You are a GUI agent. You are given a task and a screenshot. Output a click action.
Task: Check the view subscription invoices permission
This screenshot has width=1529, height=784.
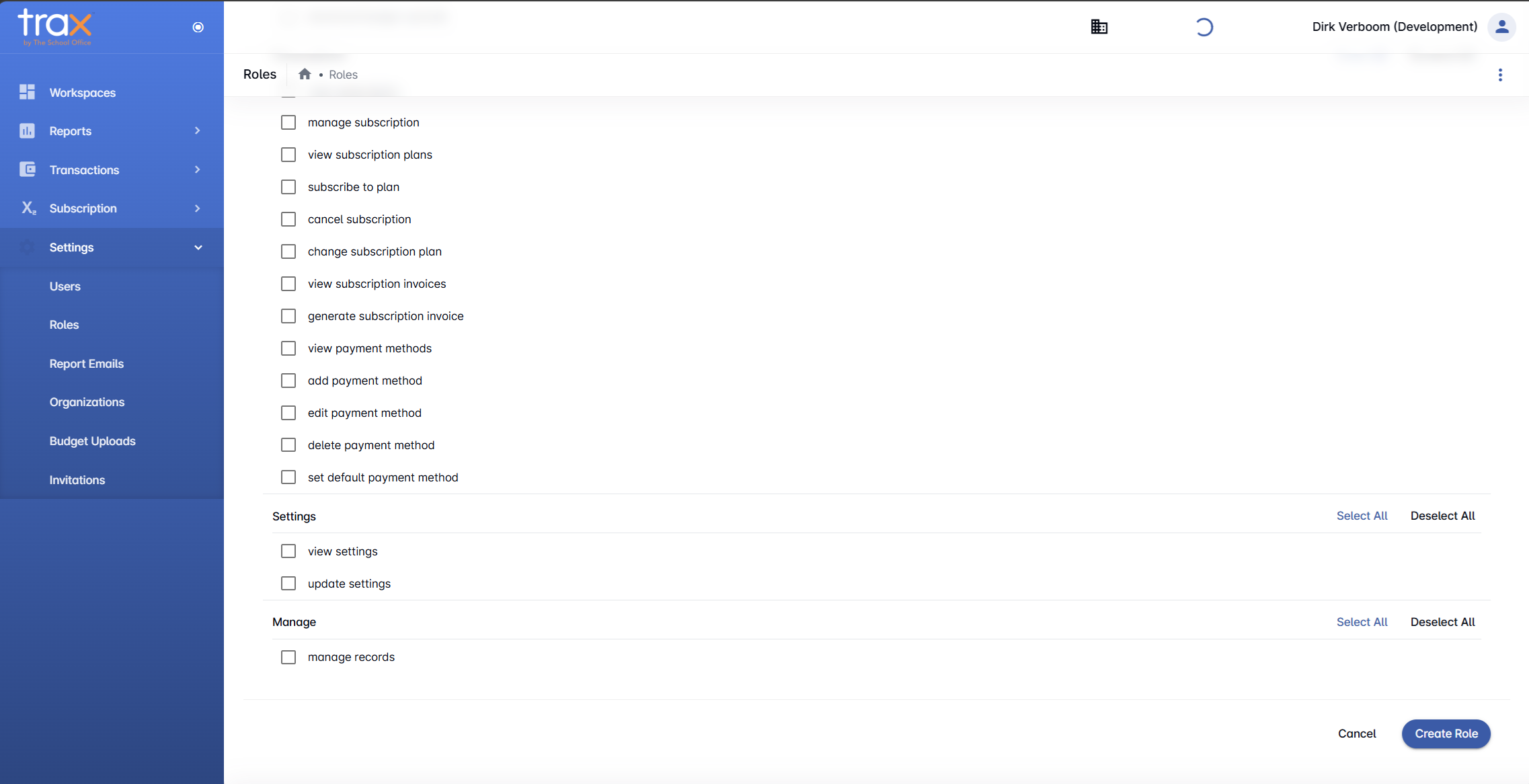coord(288,284)
